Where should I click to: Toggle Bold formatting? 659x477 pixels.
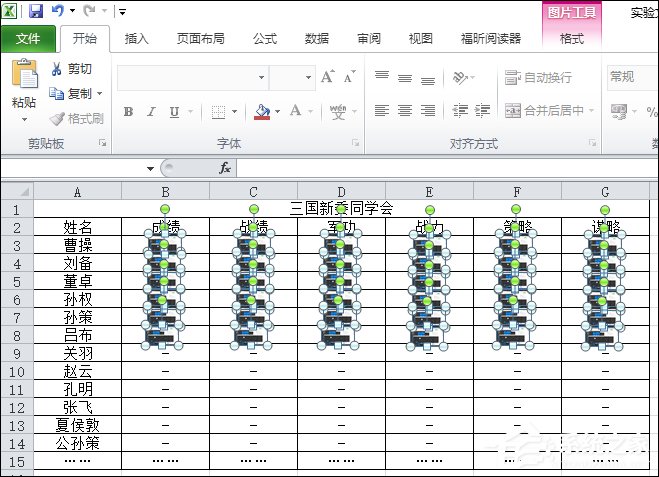click(x=128, y=111)
